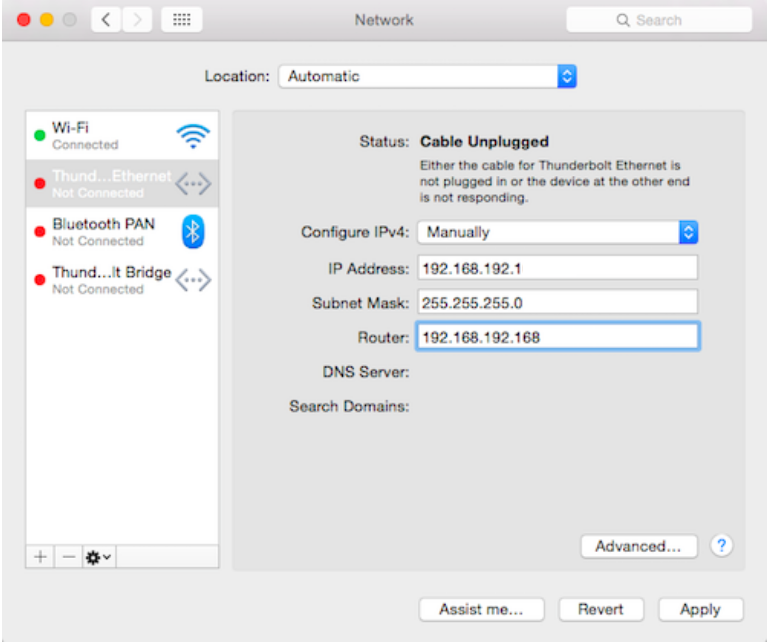The width and height of the screenshot is (769, 642).
Task: Click the plus icon to add service
Action: click(x=40, y=557)
